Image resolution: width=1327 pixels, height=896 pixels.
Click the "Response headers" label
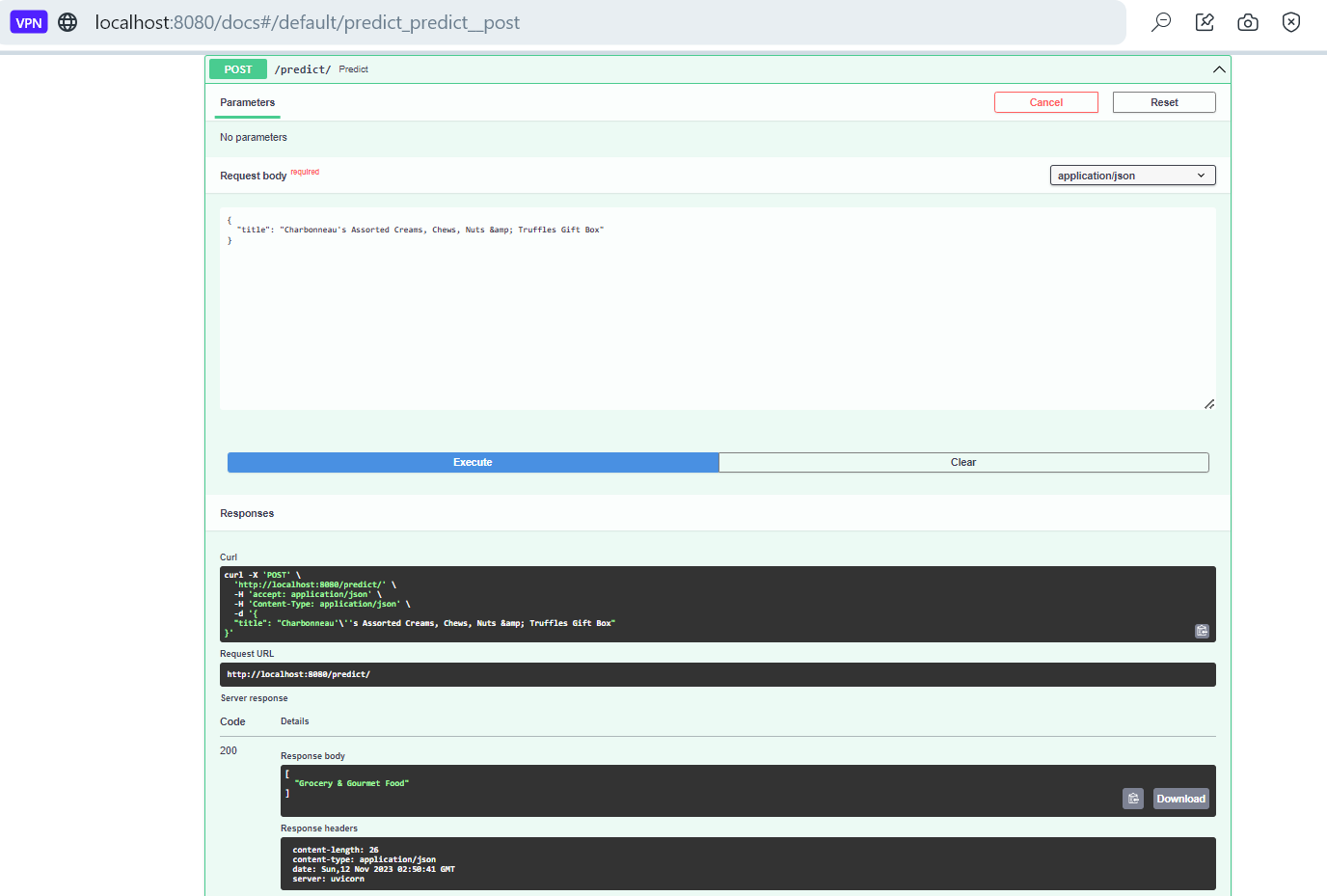coord(319,828)
